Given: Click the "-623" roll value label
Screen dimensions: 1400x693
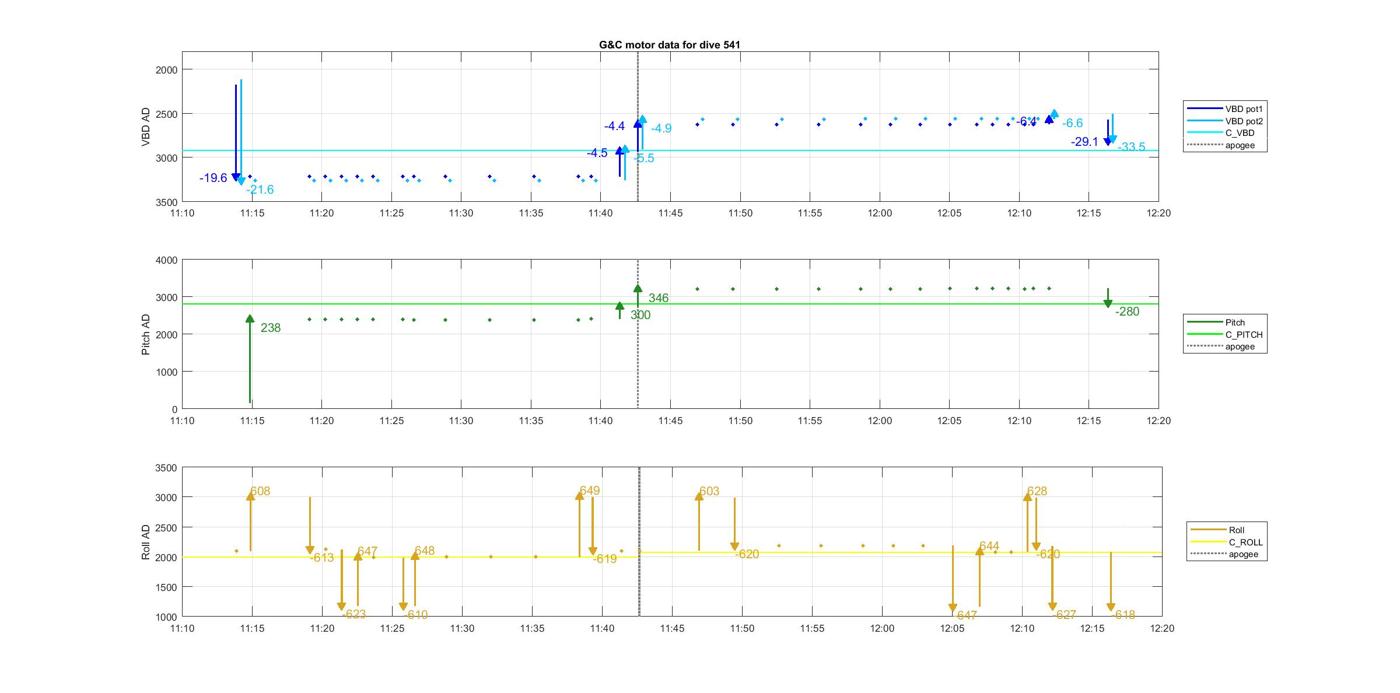Looking at the screenshot, I should click(x=354, y=615).
